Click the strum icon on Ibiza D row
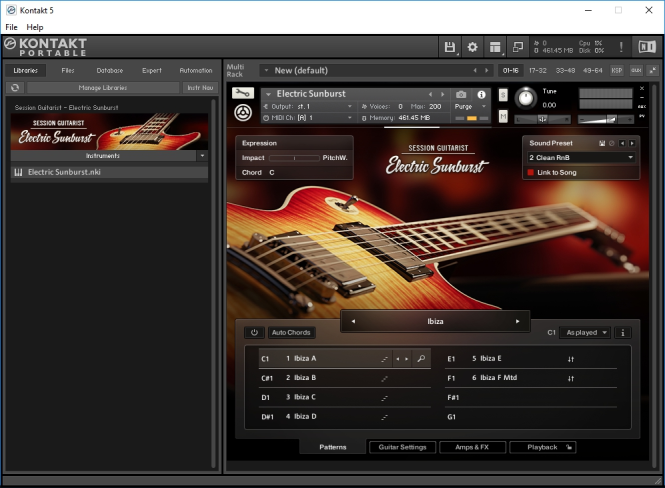 (x=384, y=417)
